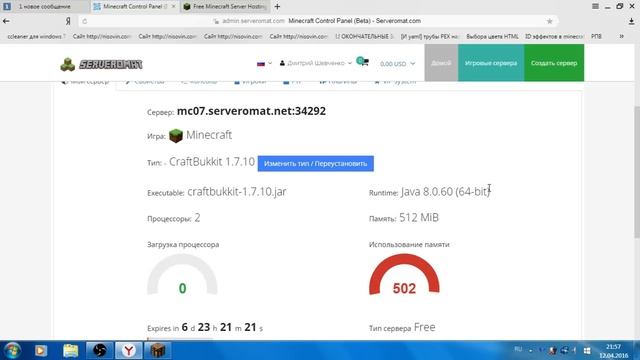Open the Russian flag language dropdown
The height and width of the screenshot is (360, 640).
point(264,63)
